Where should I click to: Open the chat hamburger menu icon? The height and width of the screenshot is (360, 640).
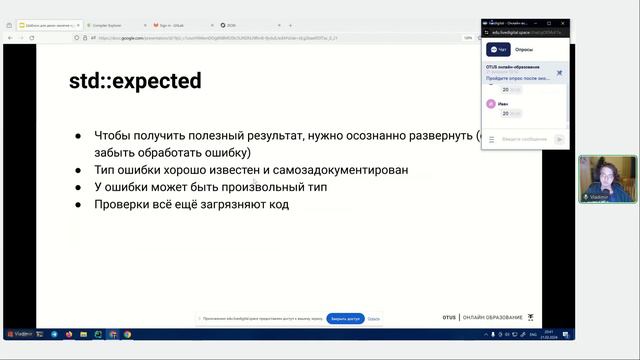491,140
